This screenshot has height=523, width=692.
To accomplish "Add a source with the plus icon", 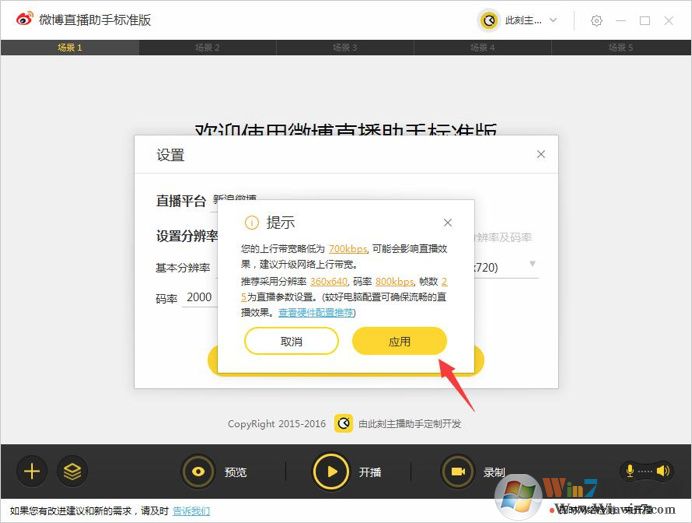I will coord(32,471).
